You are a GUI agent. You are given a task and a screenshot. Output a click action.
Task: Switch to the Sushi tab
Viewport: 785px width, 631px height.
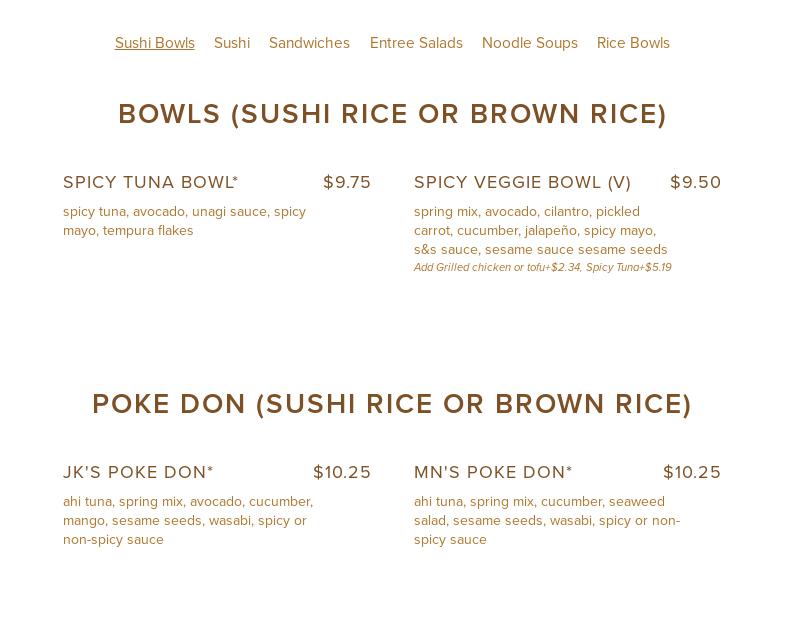pos(232,43)
